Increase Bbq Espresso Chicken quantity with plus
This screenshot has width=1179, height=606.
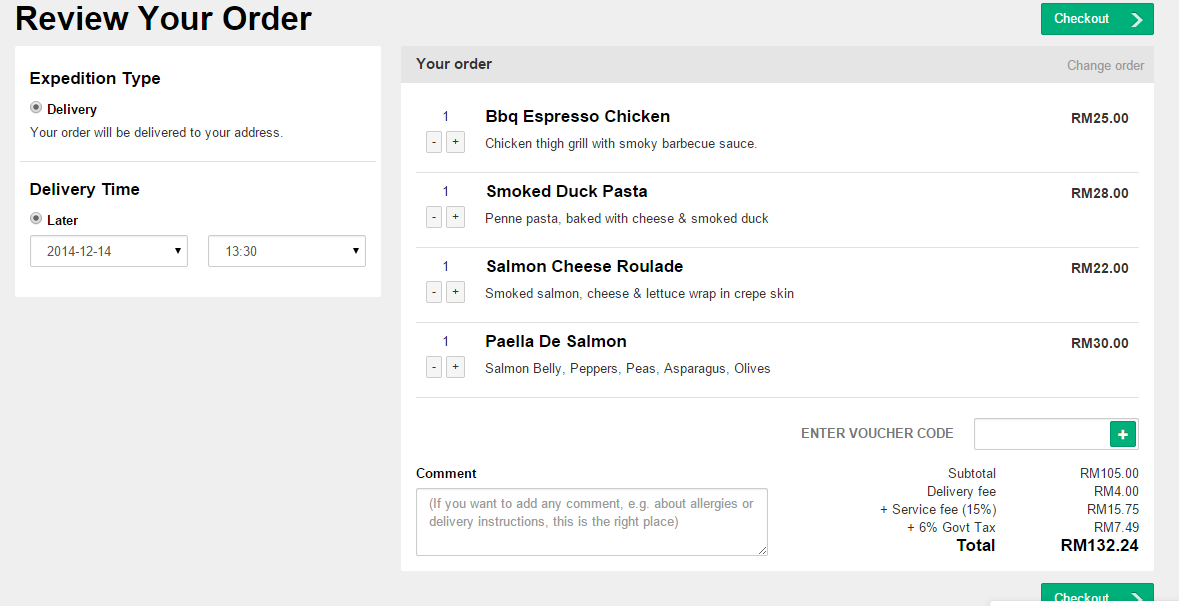[455, 142]
